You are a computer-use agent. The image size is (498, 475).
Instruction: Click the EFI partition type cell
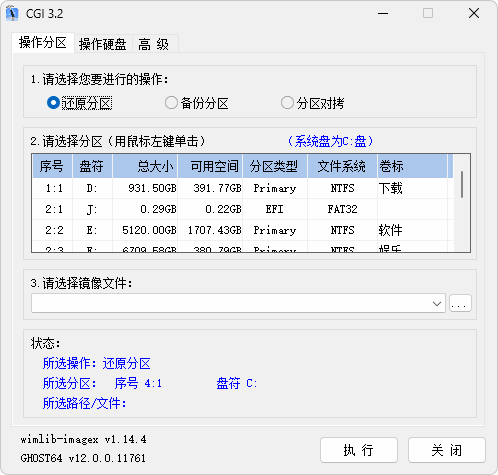pyautogui.click(x=274, y=209)
